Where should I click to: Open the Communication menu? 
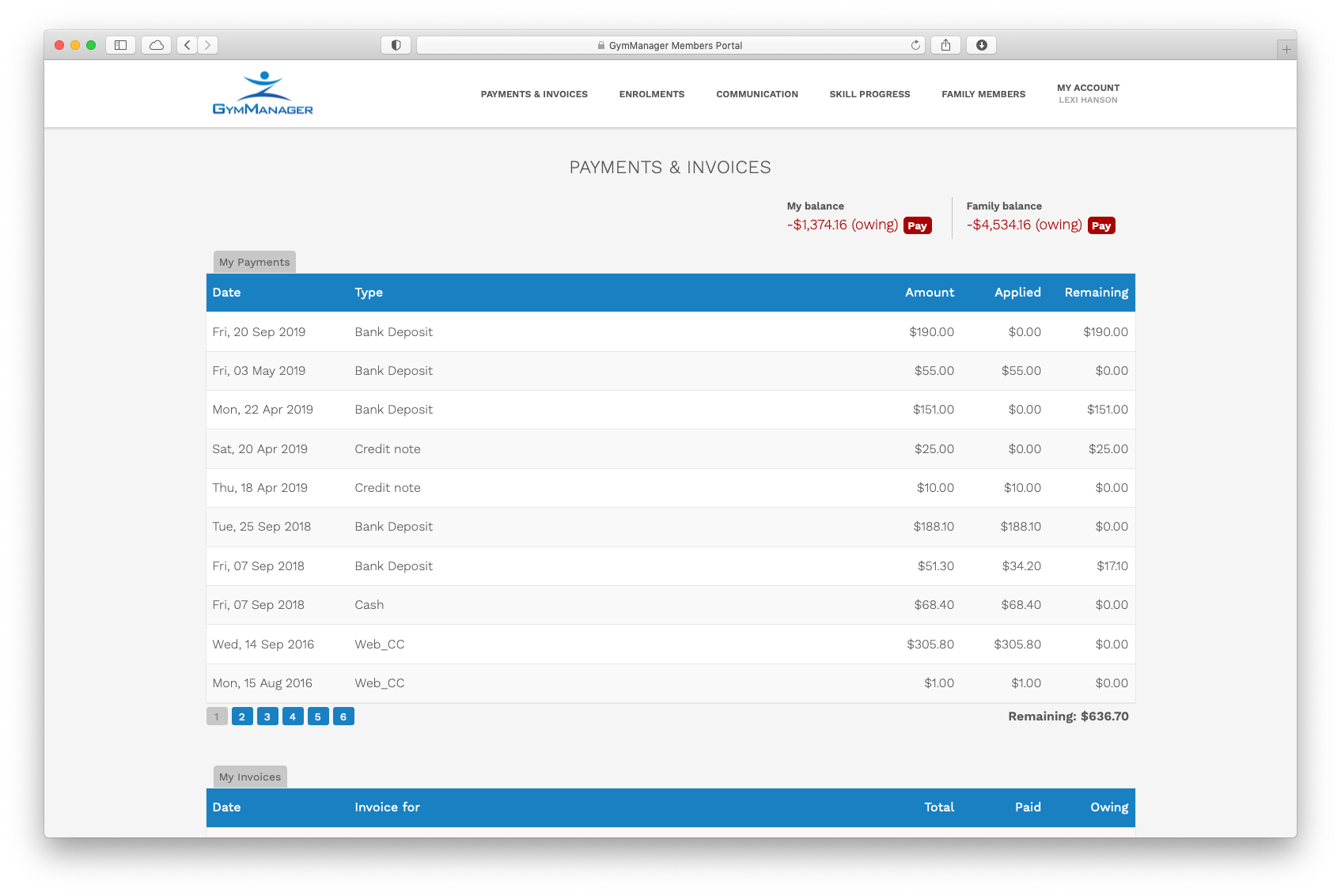coord(757,94)
